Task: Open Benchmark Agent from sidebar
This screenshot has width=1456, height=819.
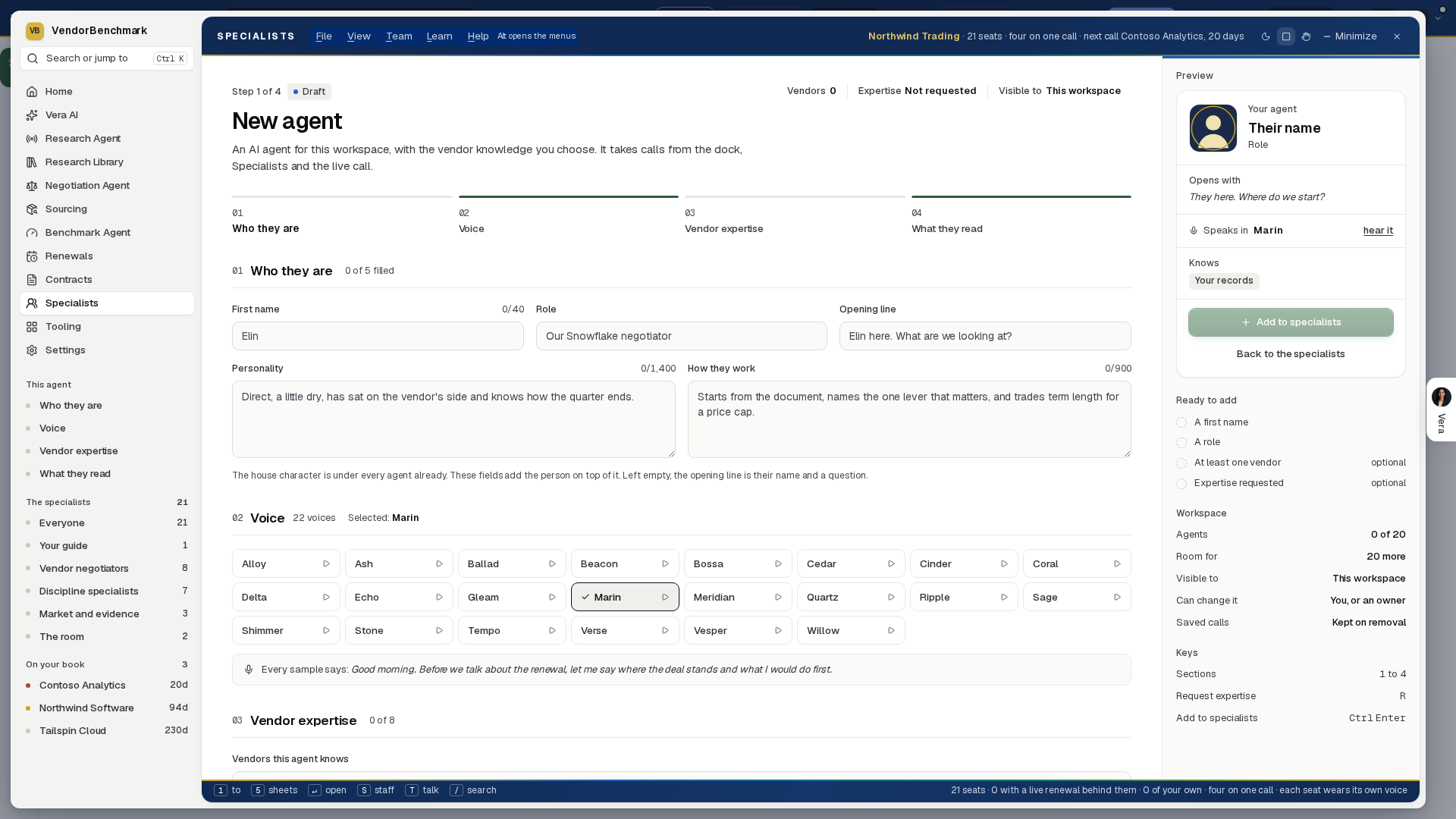Action: pyautogui.click(x=107, y=233)
